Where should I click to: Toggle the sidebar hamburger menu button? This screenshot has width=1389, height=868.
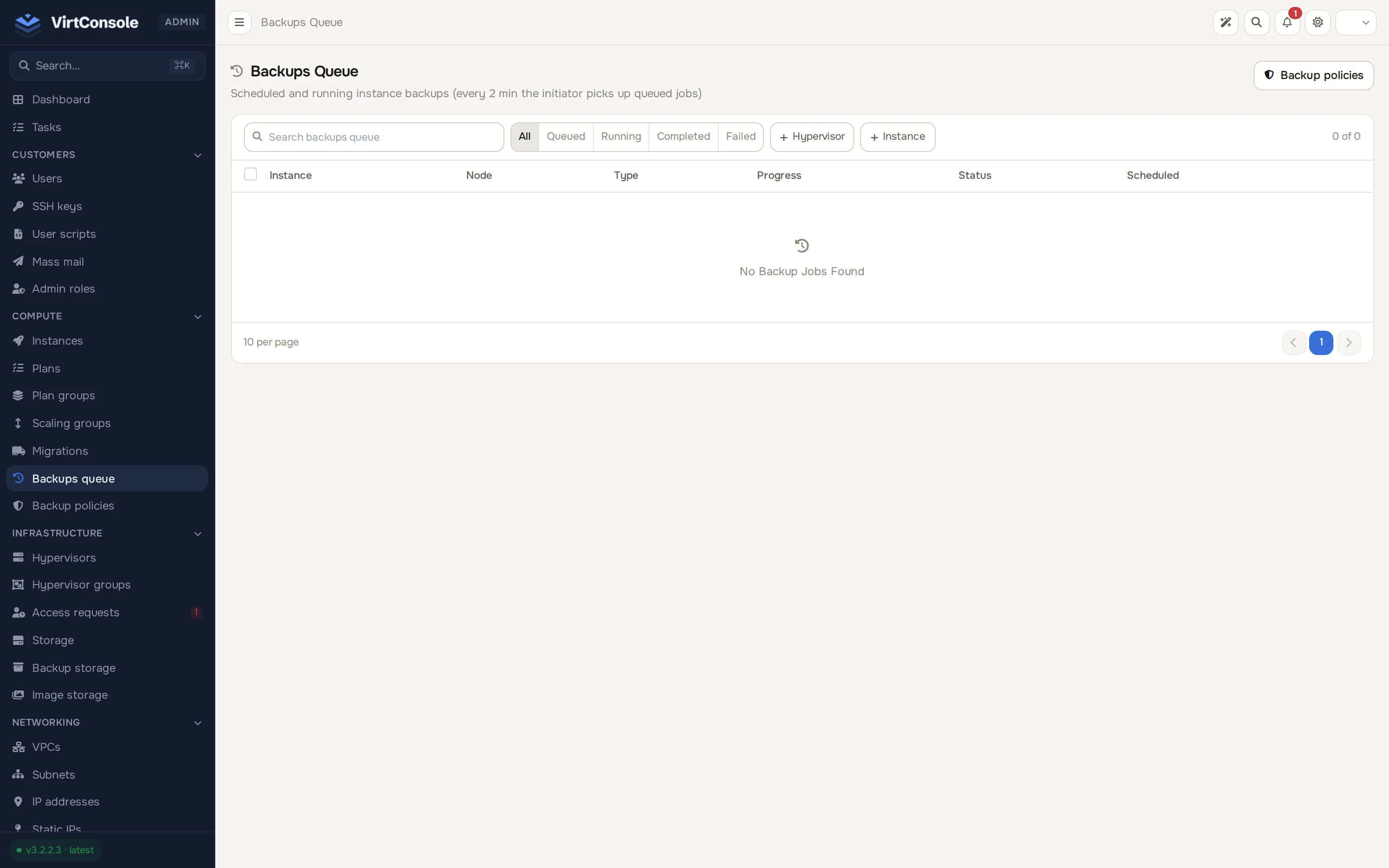tap(239, 23)
